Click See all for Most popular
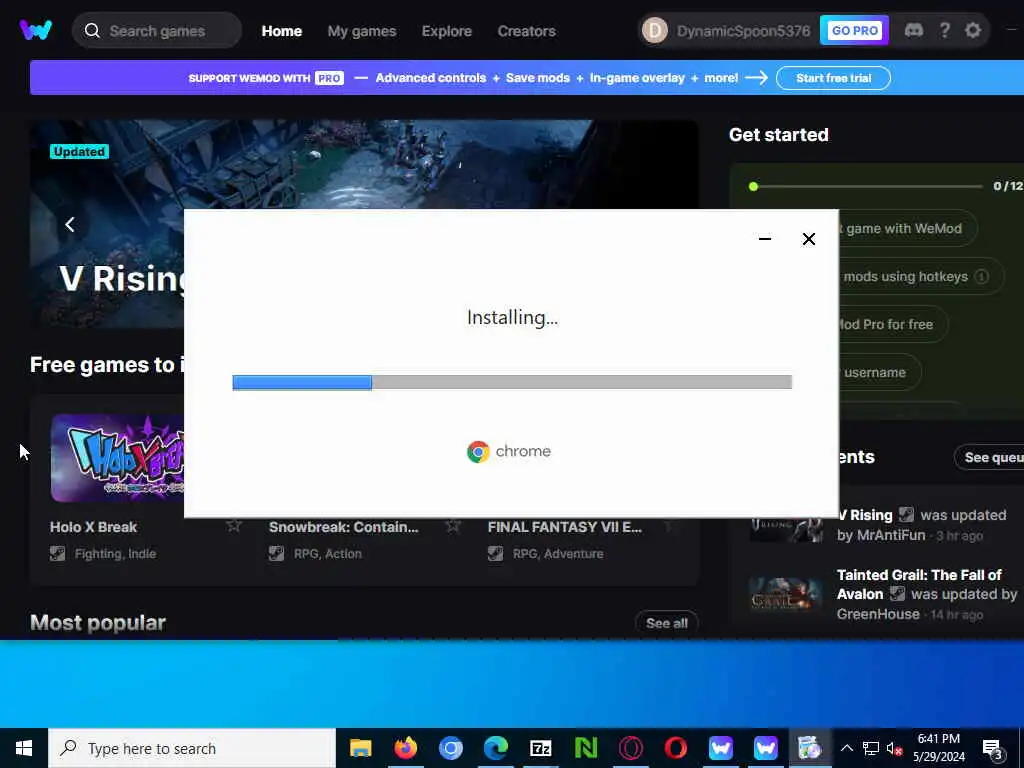 (x=666, y=623)
